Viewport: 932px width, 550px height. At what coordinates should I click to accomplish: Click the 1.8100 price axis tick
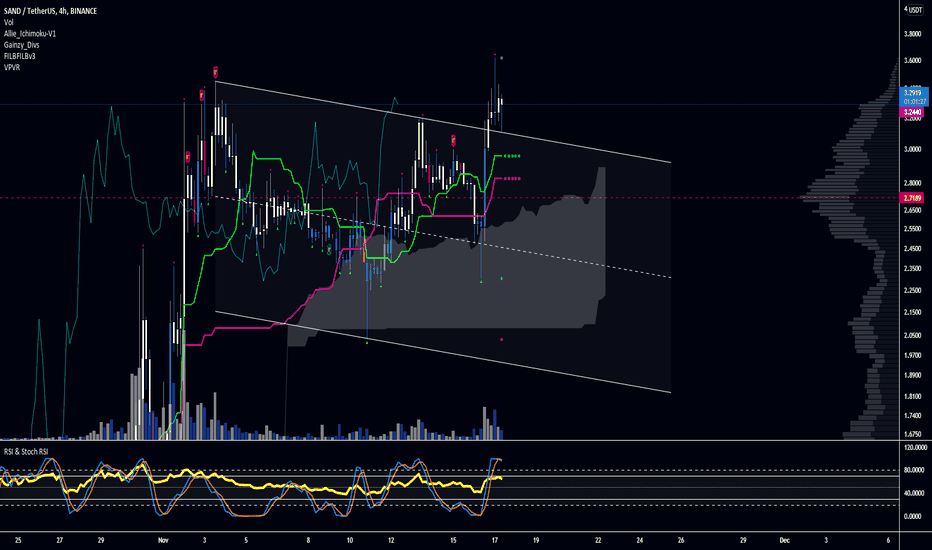(912, 396)
